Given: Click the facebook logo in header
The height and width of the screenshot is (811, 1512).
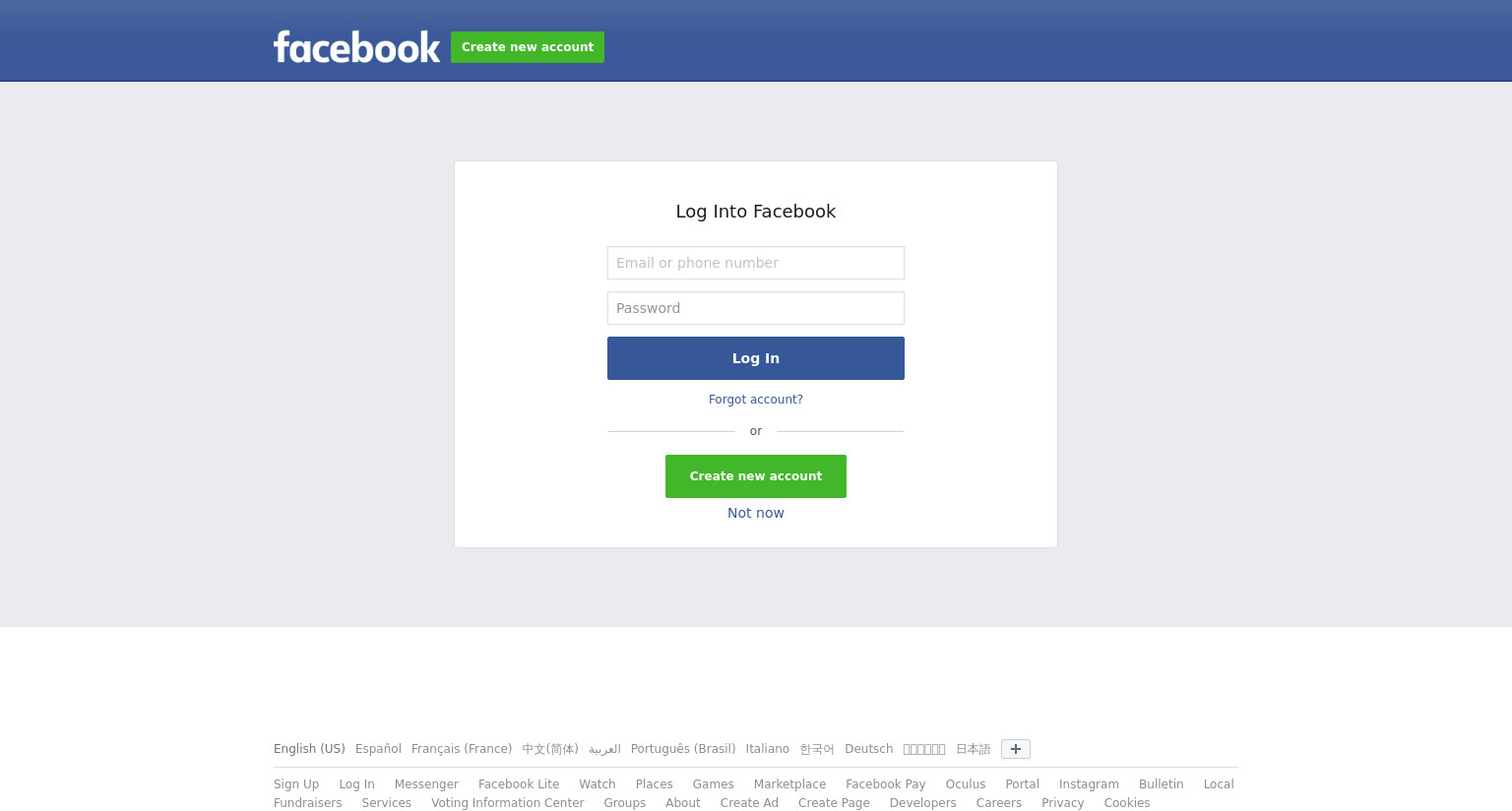Looking at the screenshot, I should click(x=356, y=47).
